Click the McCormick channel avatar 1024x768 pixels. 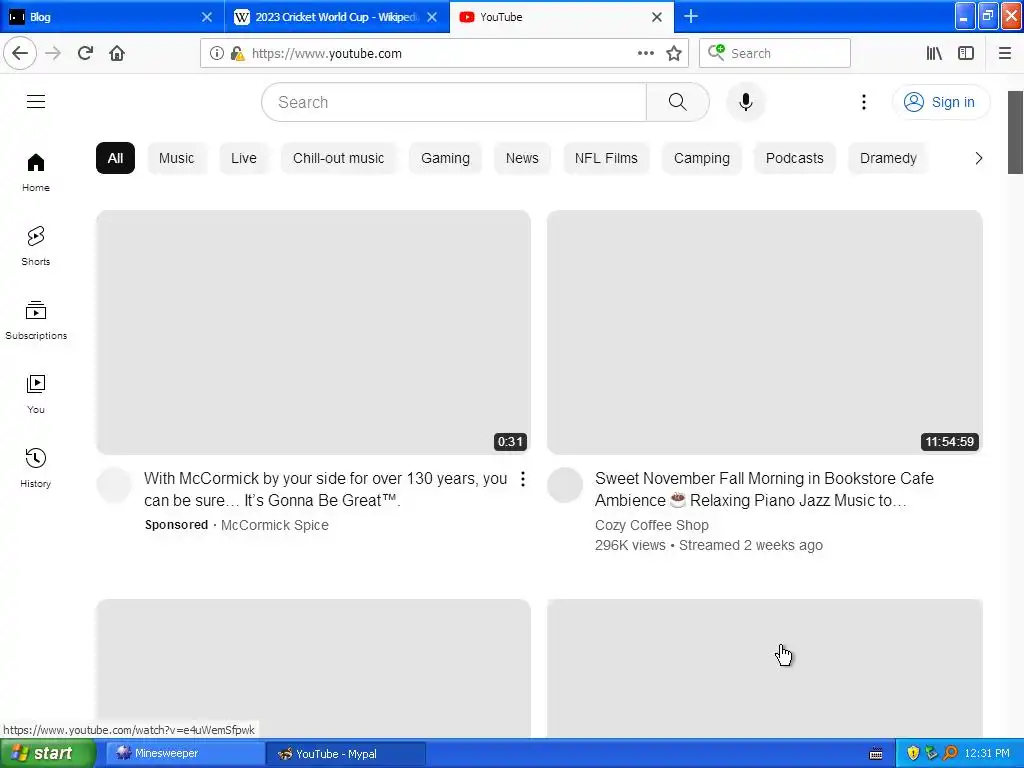point(114,485)
